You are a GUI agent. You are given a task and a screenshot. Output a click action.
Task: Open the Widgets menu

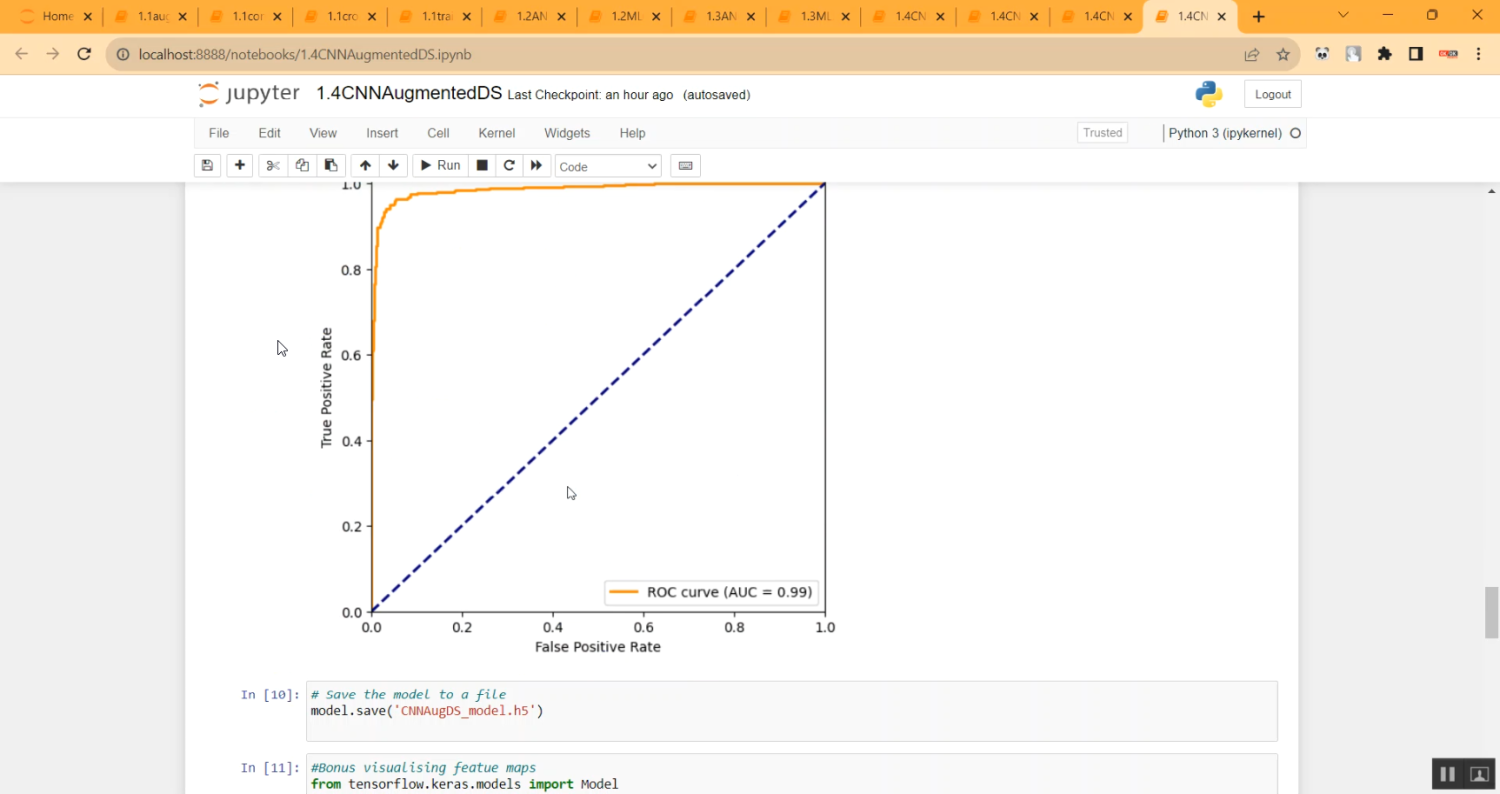[x=567, y=133]
